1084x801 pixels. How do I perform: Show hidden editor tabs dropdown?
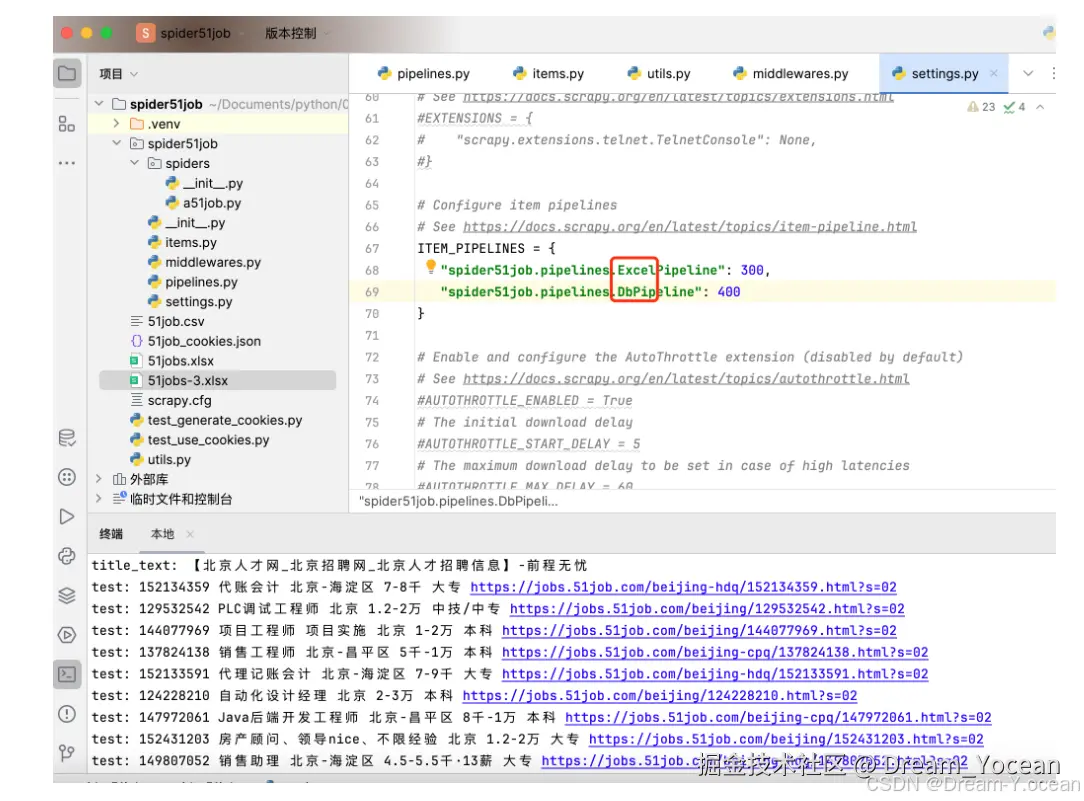coord(1028,73)
